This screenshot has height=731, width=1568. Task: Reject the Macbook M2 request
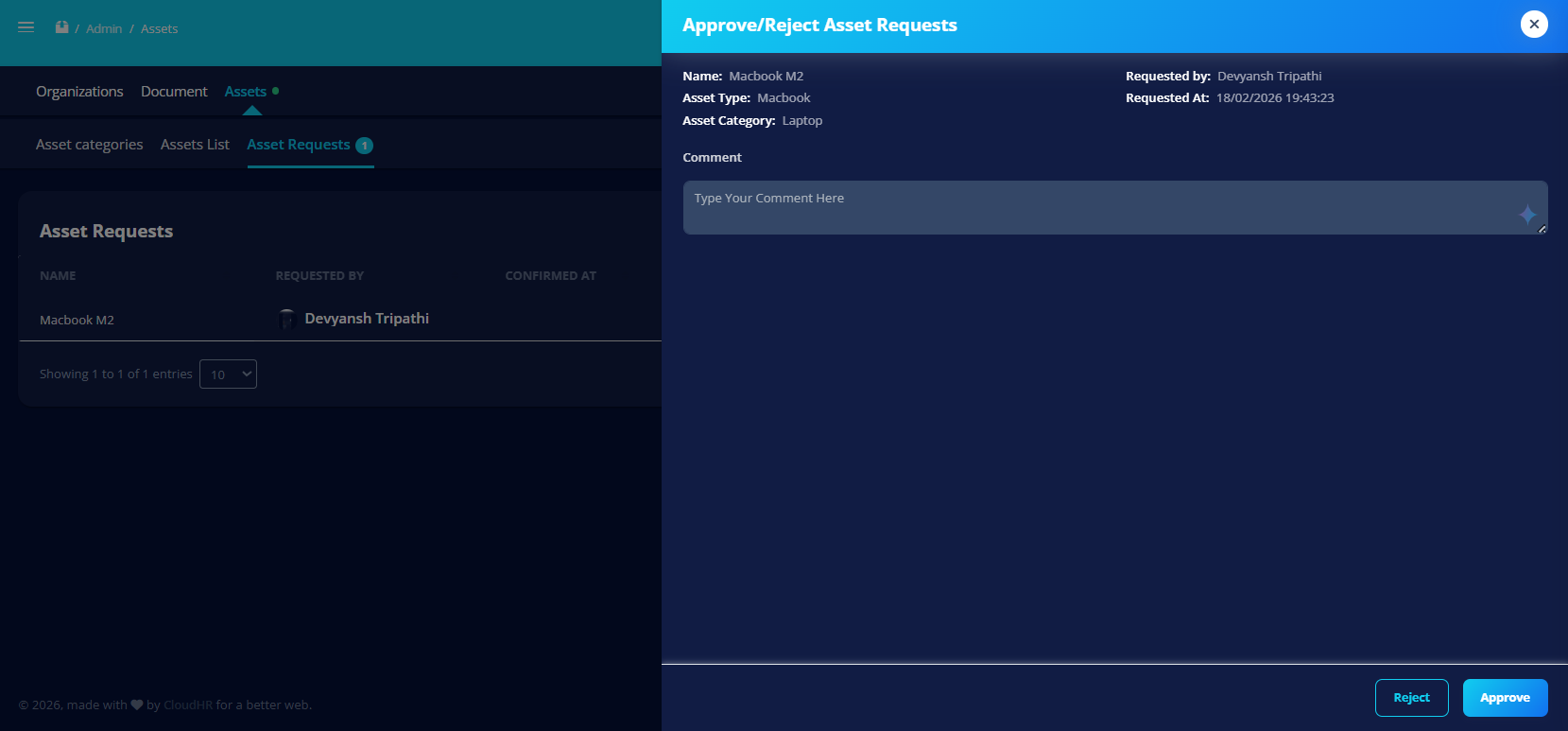pyautogui.click(x=1411, y=698)
